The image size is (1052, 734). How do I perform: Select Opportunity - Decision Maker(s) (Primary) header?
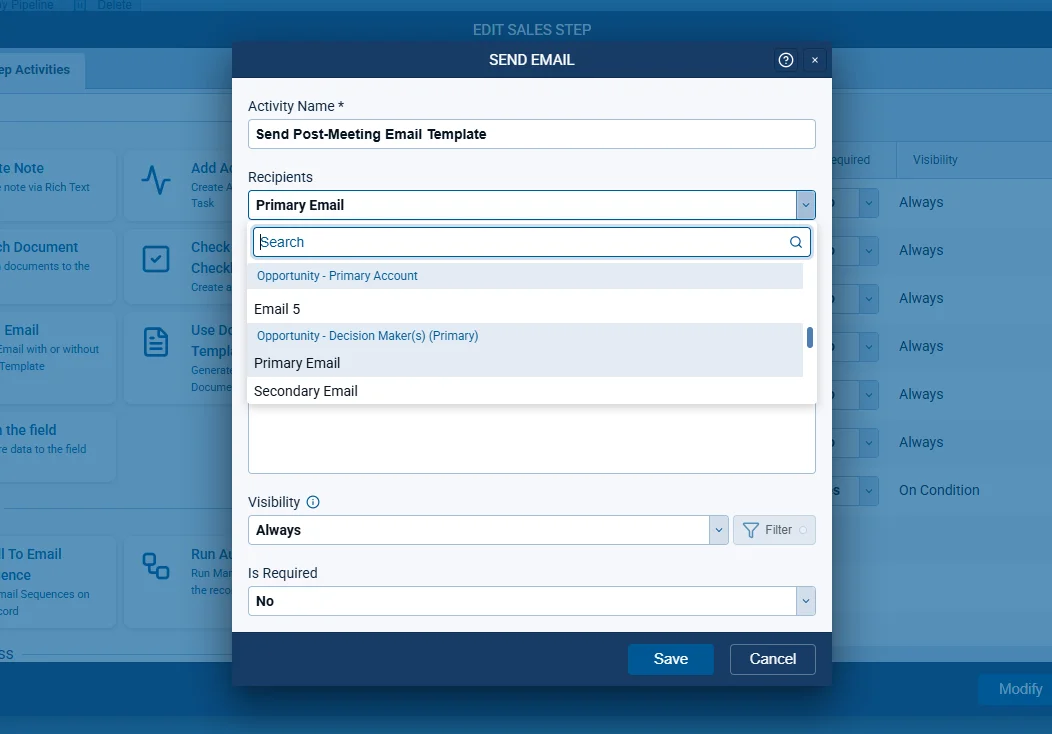[x=525, y=336]
